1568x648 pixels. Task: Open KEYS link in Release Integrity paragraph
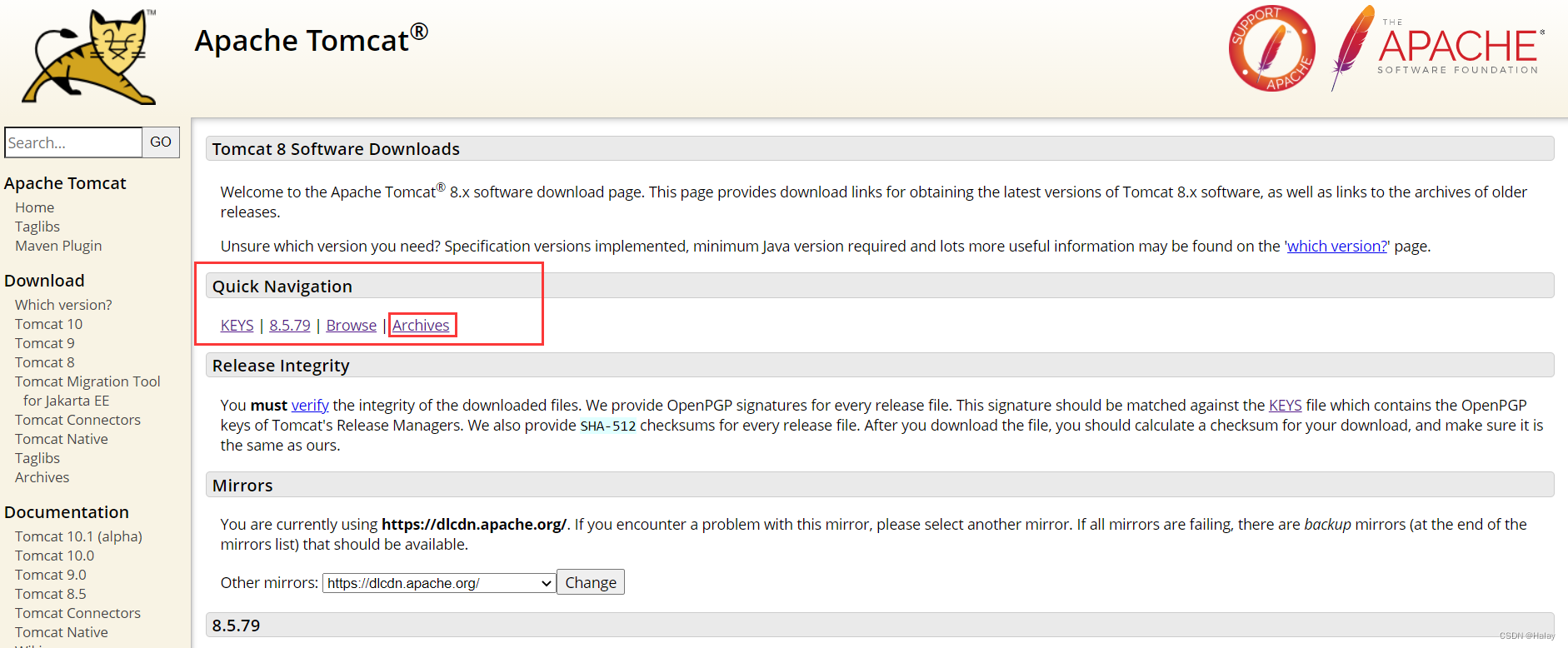1285,406
